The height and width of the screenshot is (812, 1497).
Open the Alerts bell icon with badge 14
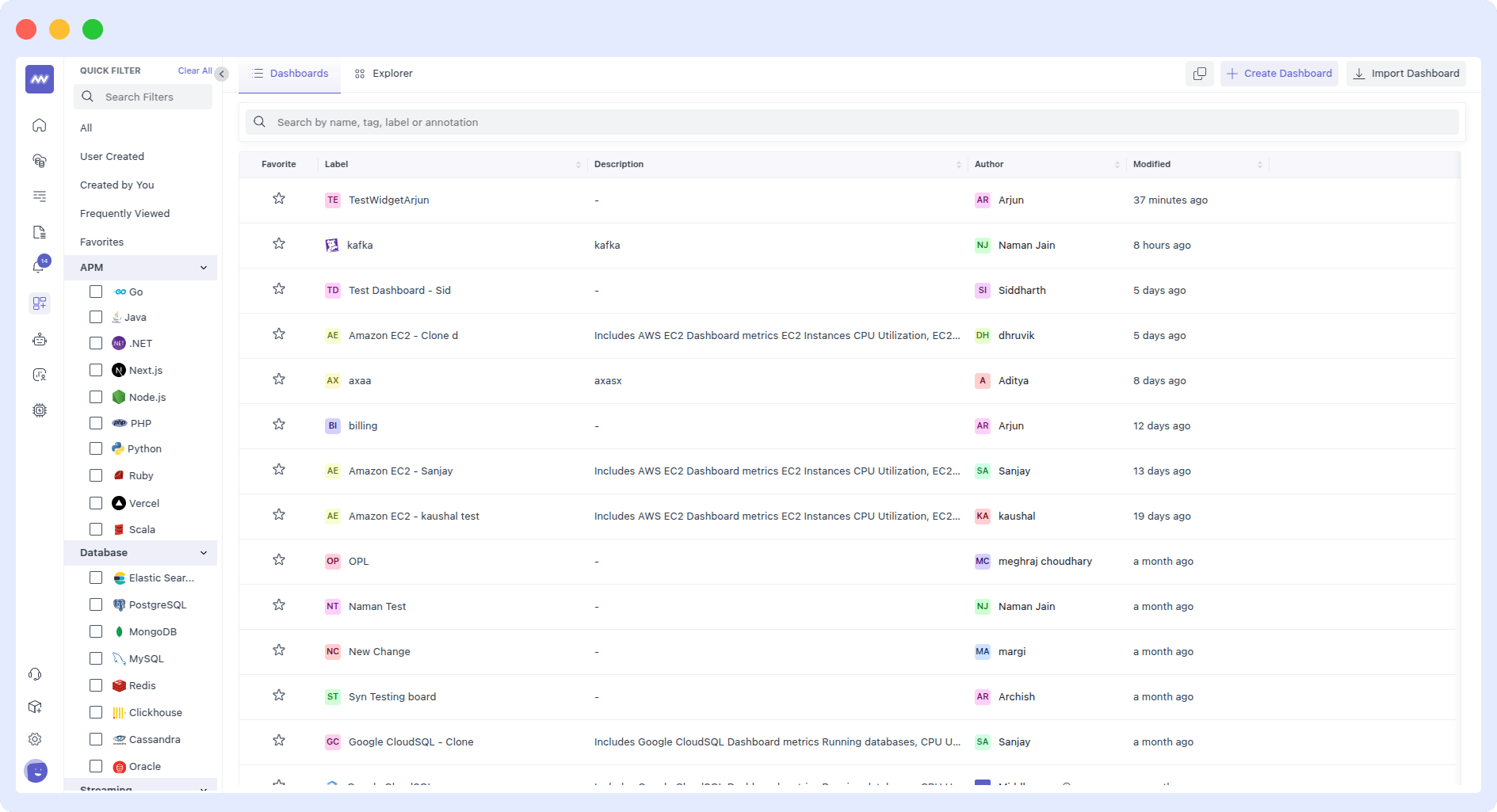point(40,265)
